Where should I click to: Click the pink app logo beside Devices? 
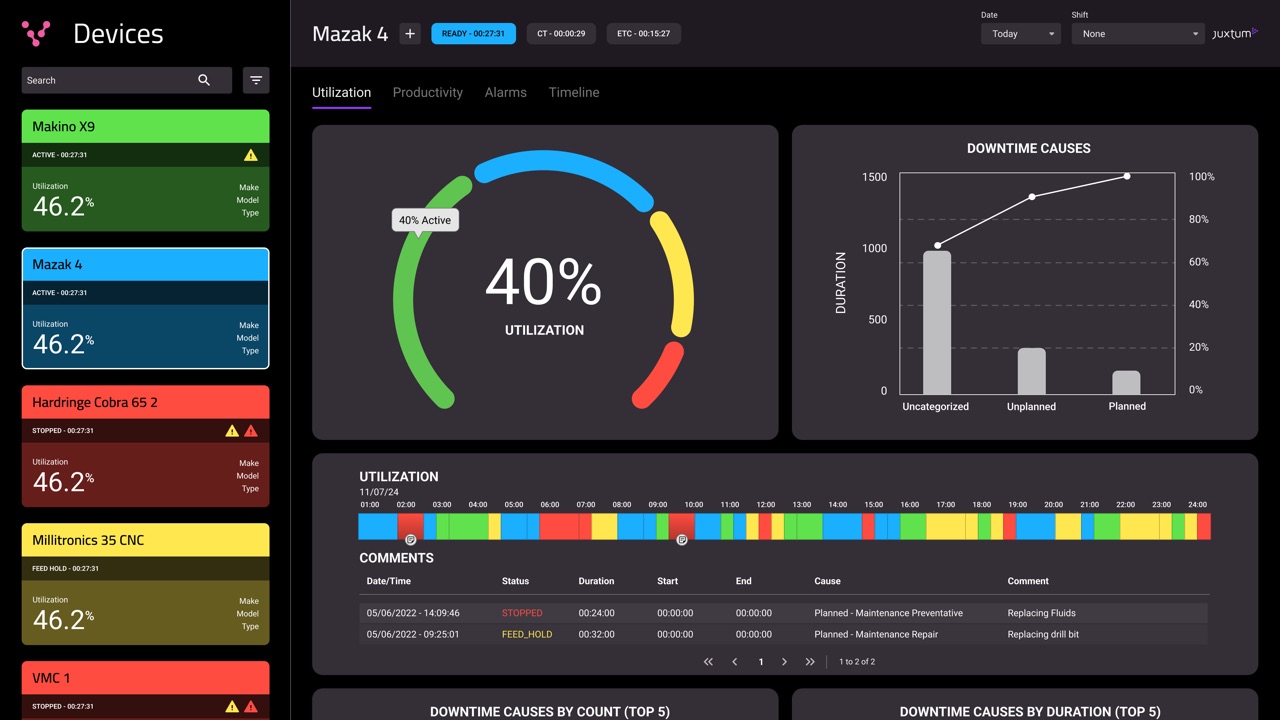[x=36, y=34]
